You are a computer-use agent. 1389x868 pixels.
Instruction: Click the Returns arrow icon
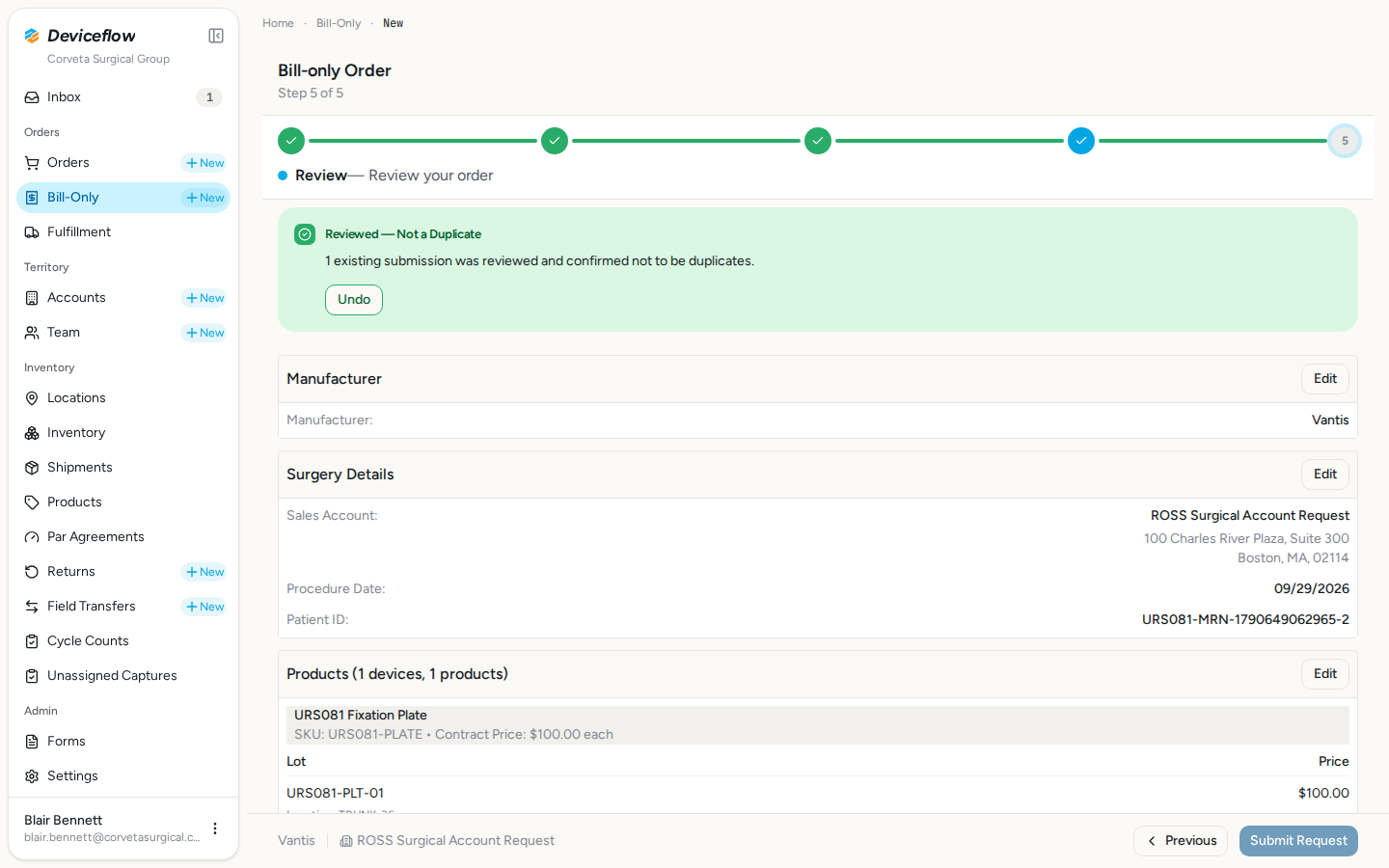pos(32,572)
